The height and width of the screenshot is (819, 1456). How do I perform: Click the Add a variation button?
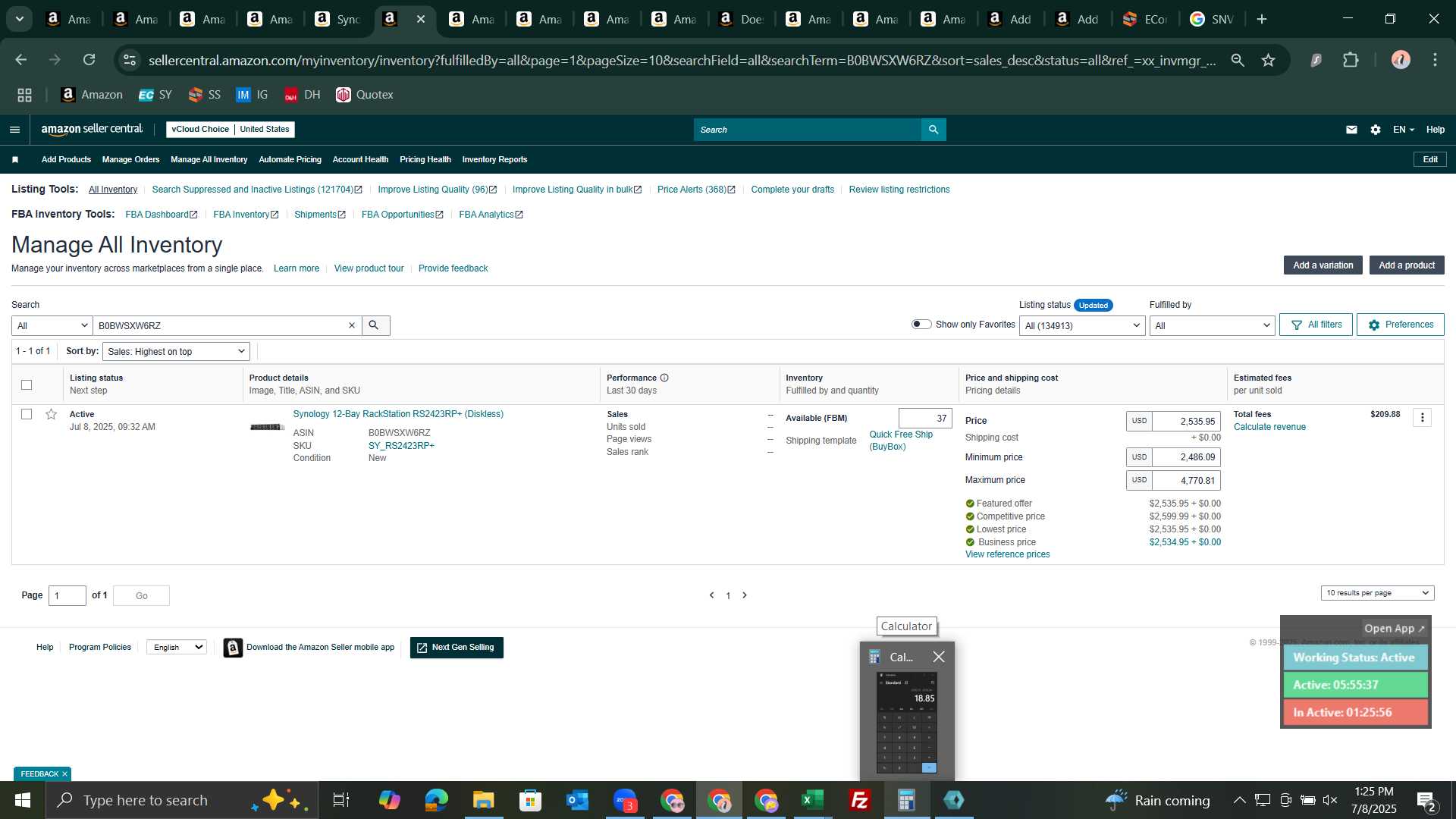(x=1323, y=265)
